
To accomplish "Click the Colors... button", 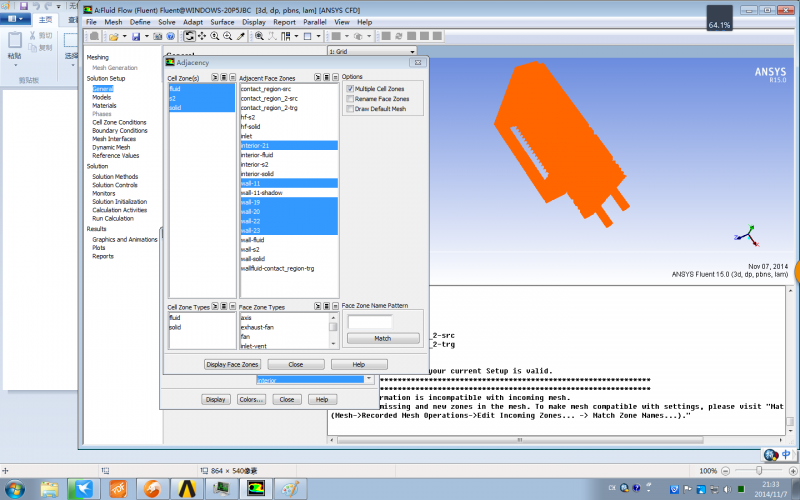I will [252, 399].
